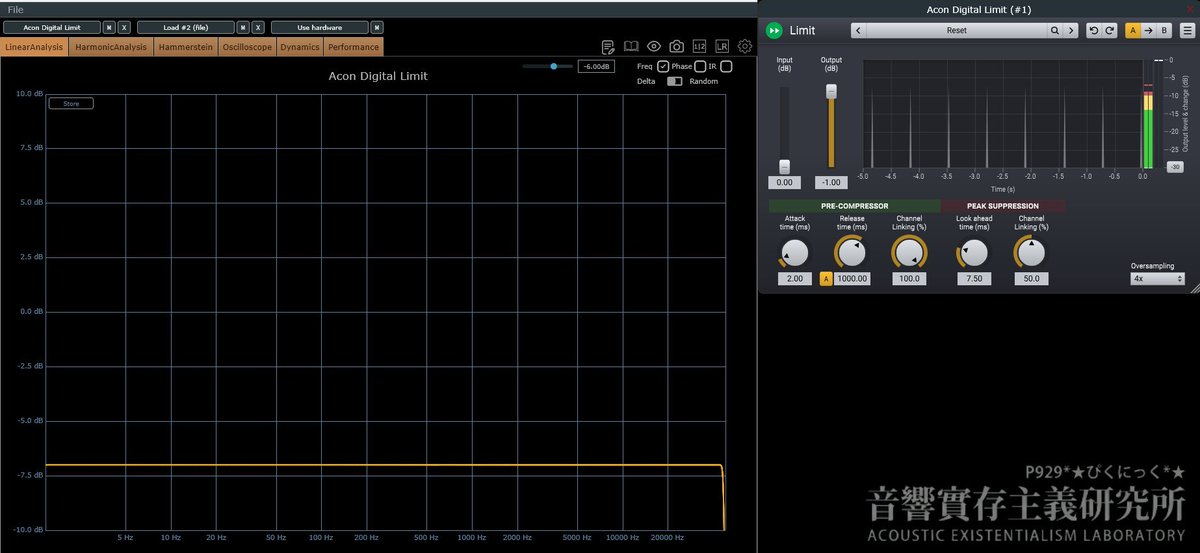Click the Look ahead value 7.50
Screen dimensions: 1200x553
click(974, 279)
